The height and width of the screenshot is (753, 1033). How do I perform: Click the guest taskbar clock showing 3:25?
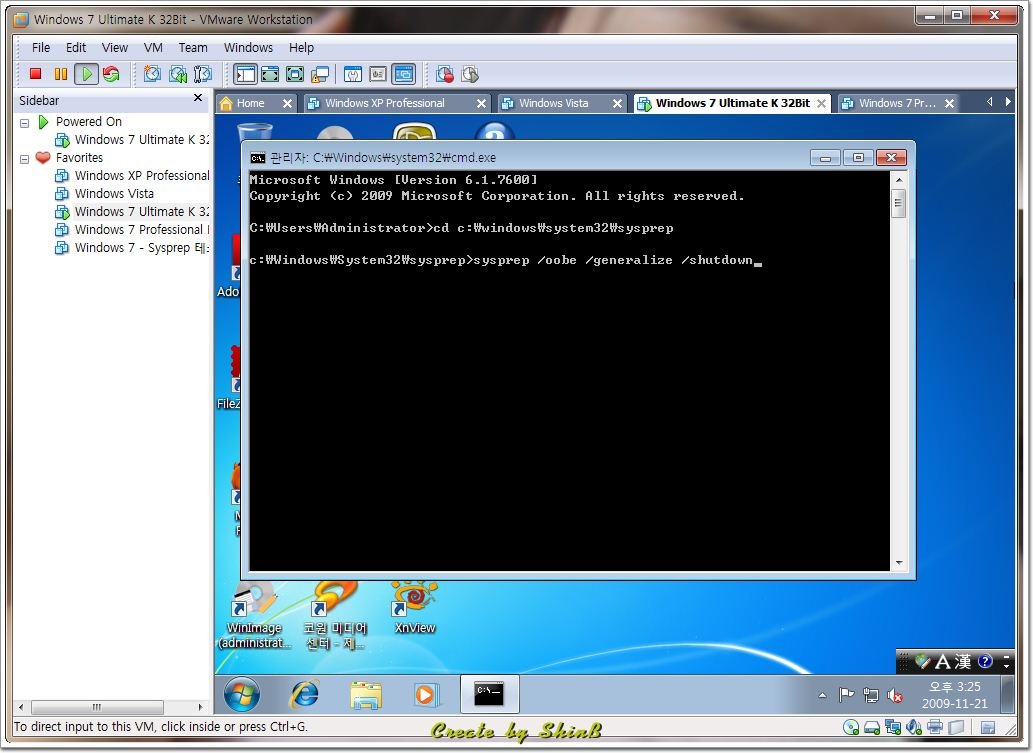click(x=954, y=695)
